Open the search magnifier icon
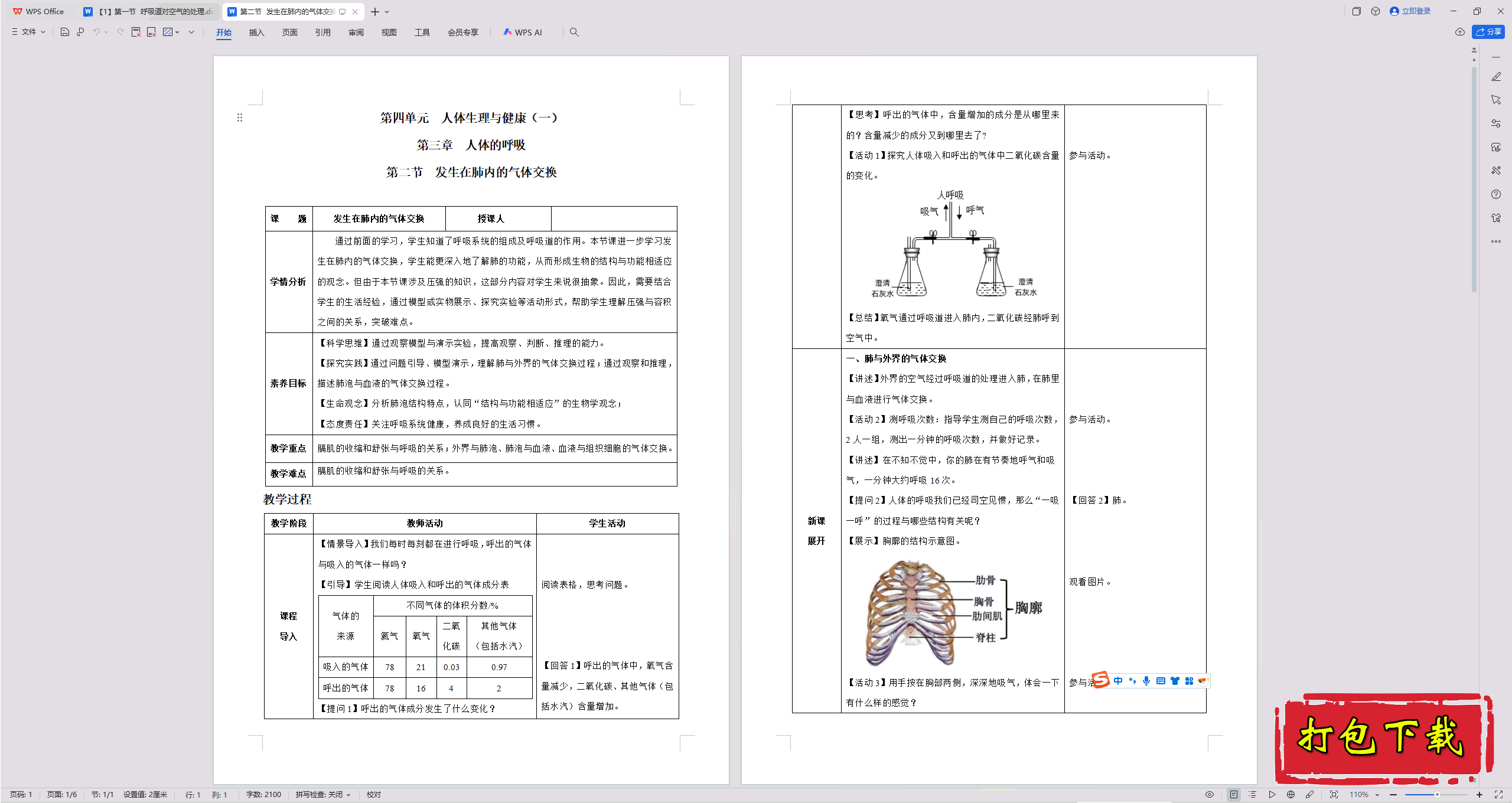The width and height of the screenshot is (1512, 803). point(574,32)
